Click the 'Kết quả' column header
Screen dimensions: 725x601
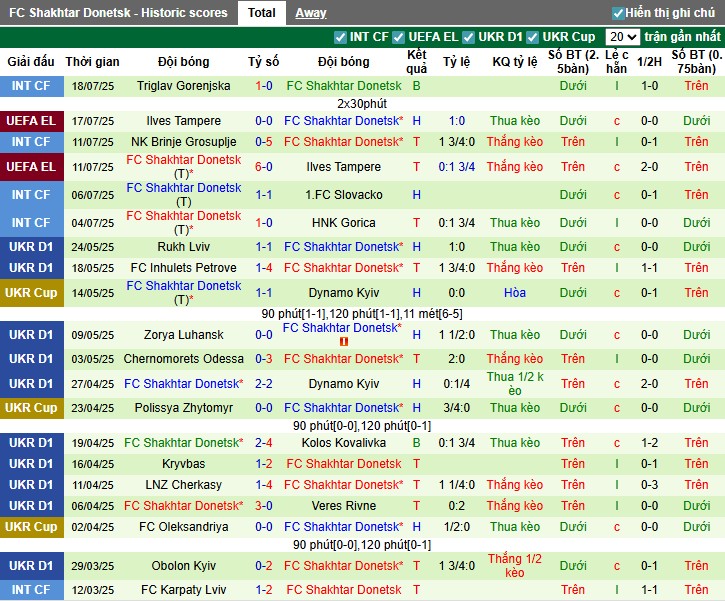[x=417, y=62]
